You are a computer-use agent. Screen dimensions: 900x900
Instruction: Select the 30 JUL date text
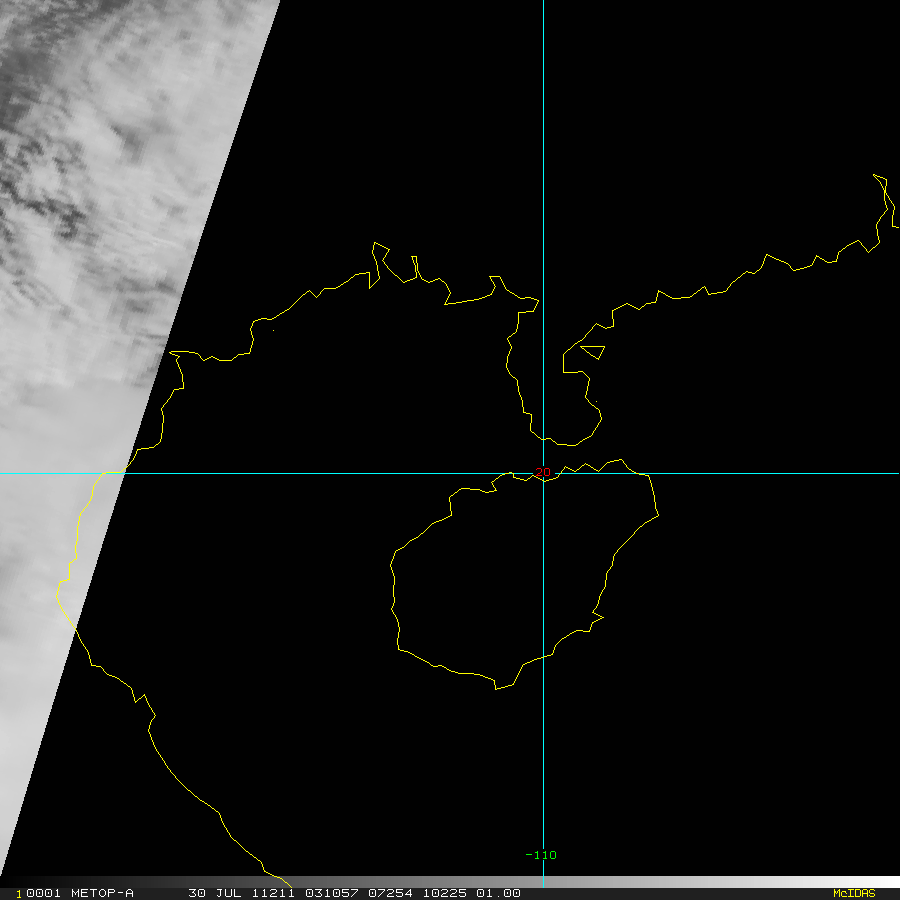pos(215,893)
